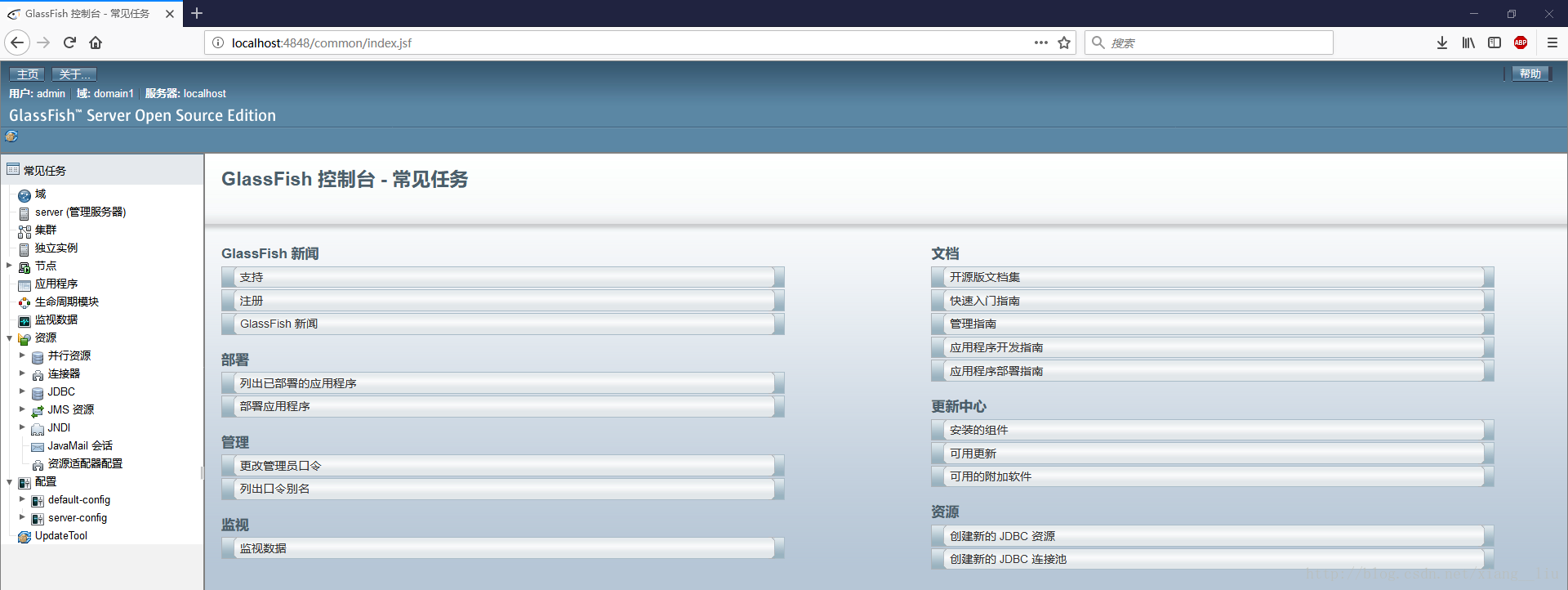
Task: Click the 常见任务 header icon
Action: pos(13,169)
